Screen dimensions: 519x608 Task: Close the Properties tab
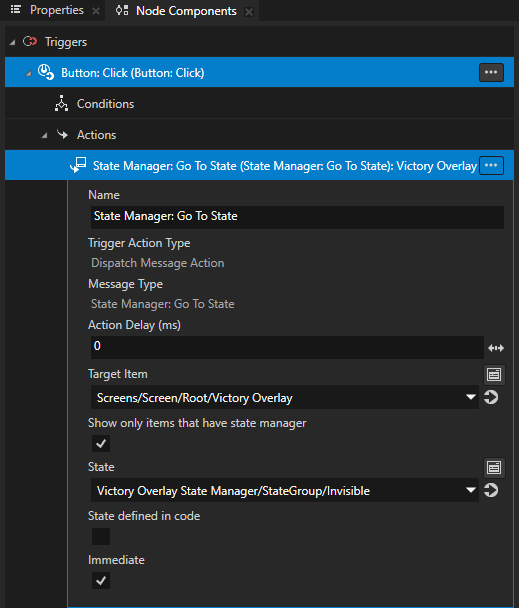click(96, 11)
